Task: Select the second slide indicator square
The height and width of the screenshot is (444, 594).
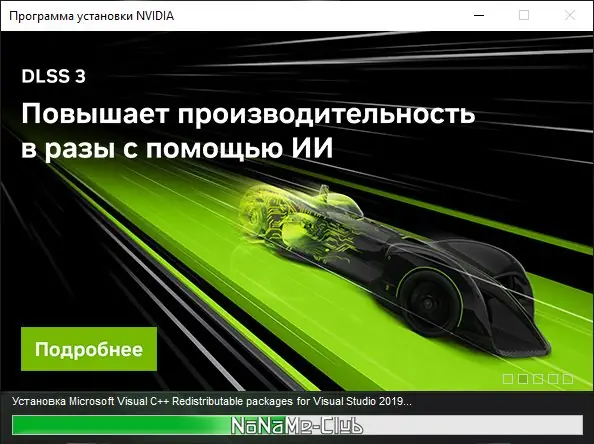Action: pos(523,379)
